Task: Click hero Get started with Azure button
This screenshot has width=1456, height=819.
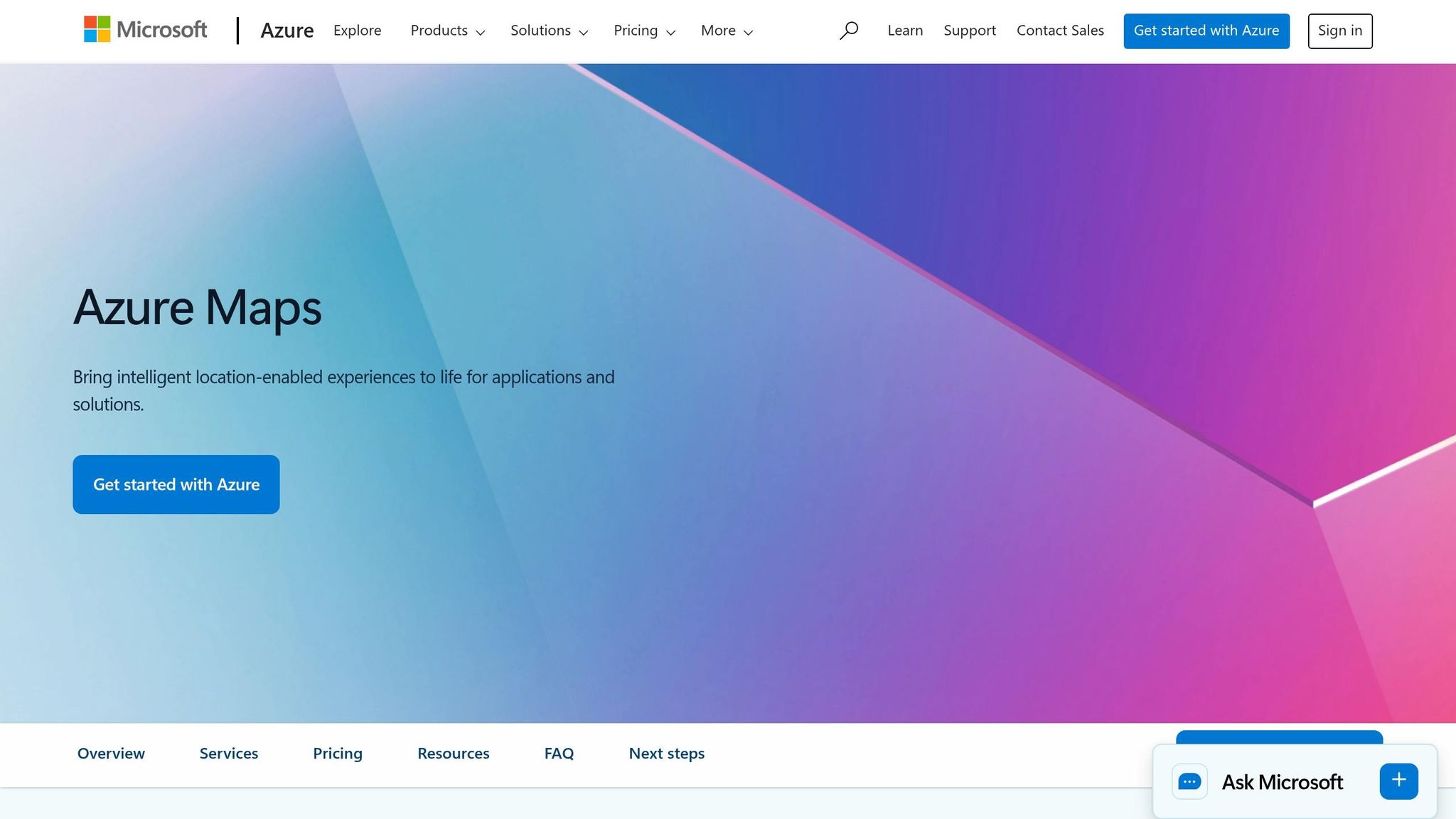Action: pos(176,484)
